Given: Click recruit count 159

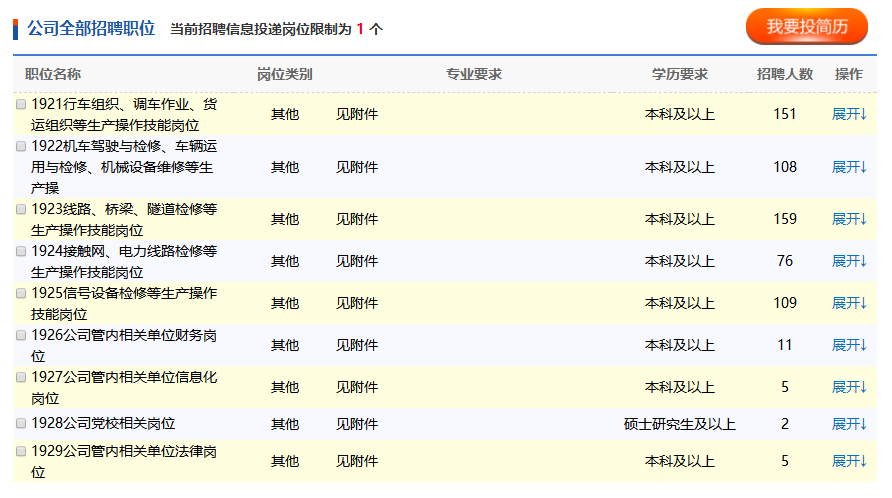Looking at the screenshot, I should coord(784,219).
